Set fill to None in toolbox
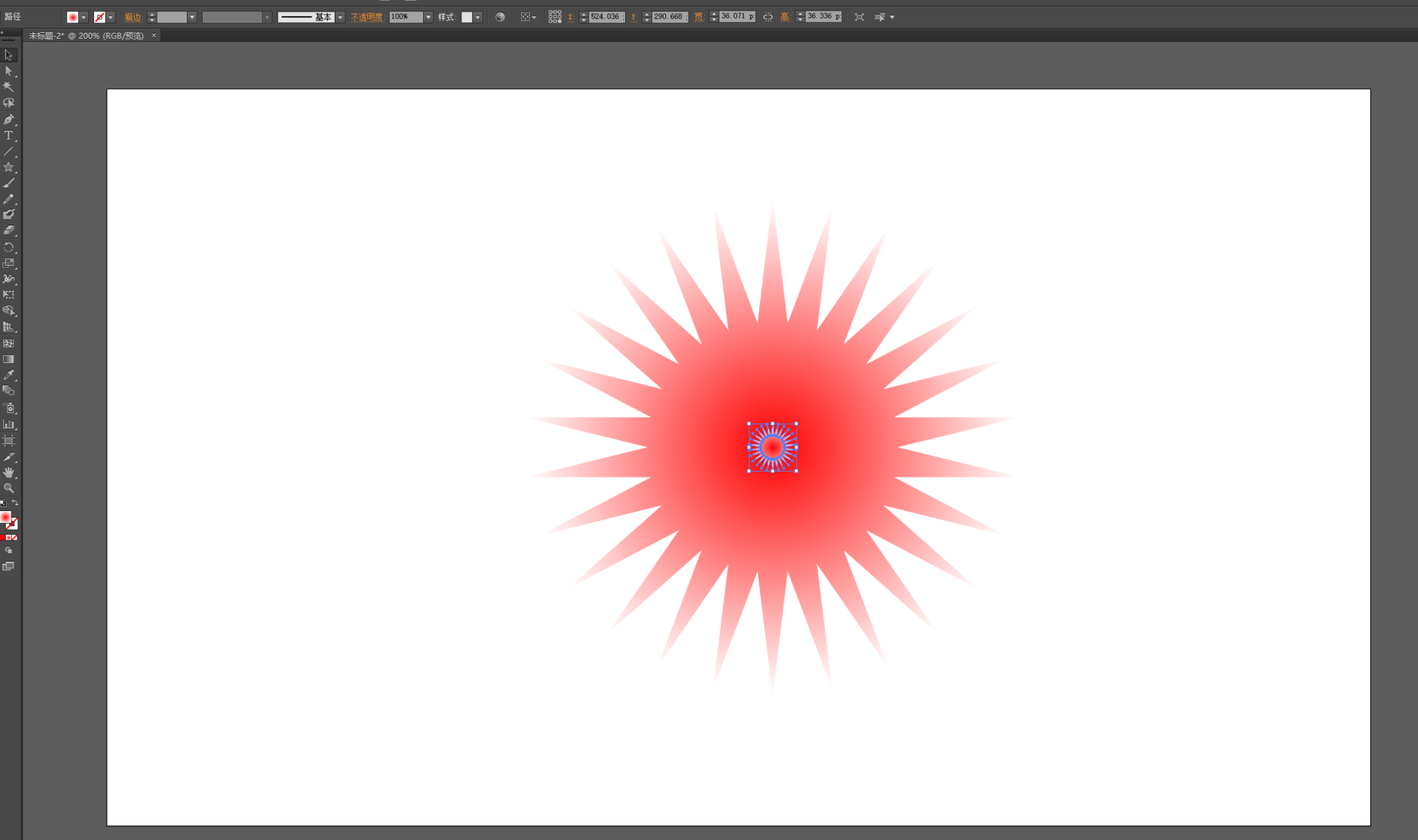The height and width of the screenshot is (840, 1418). point(14,538)
